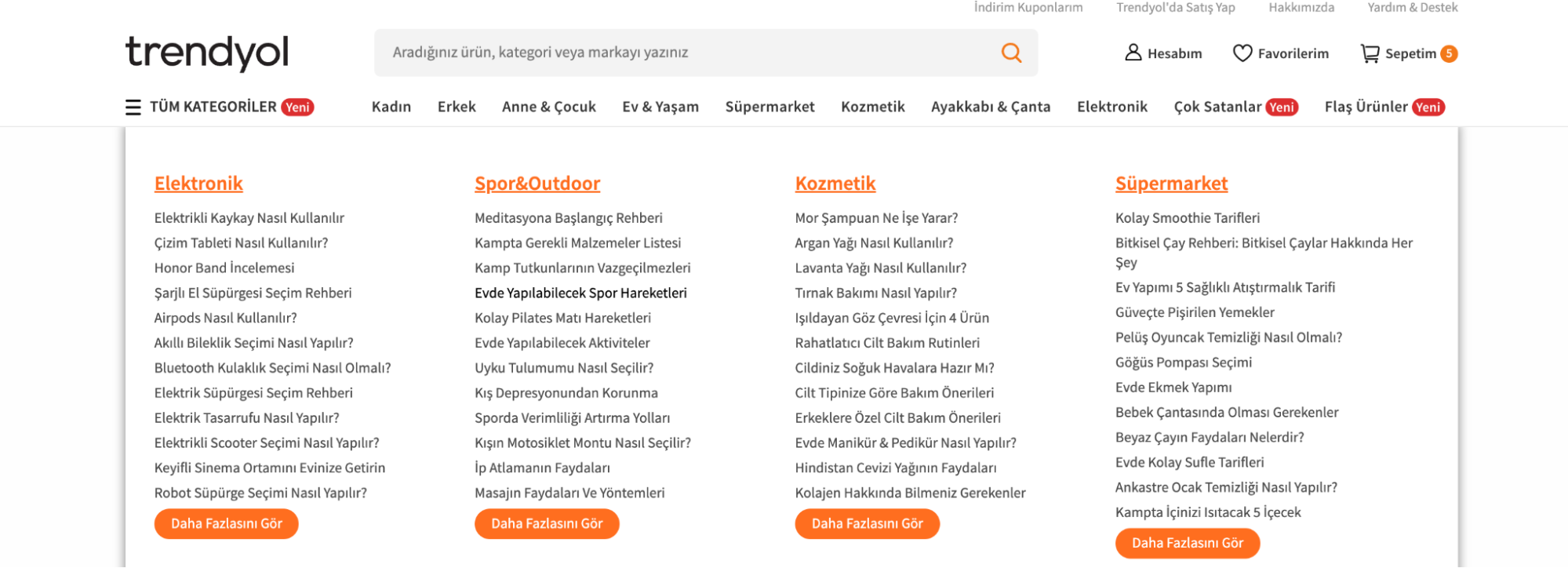Open the Tüm Kategoriler hamburger menu icon
The image size is (1568, 568).
(133, 107)
